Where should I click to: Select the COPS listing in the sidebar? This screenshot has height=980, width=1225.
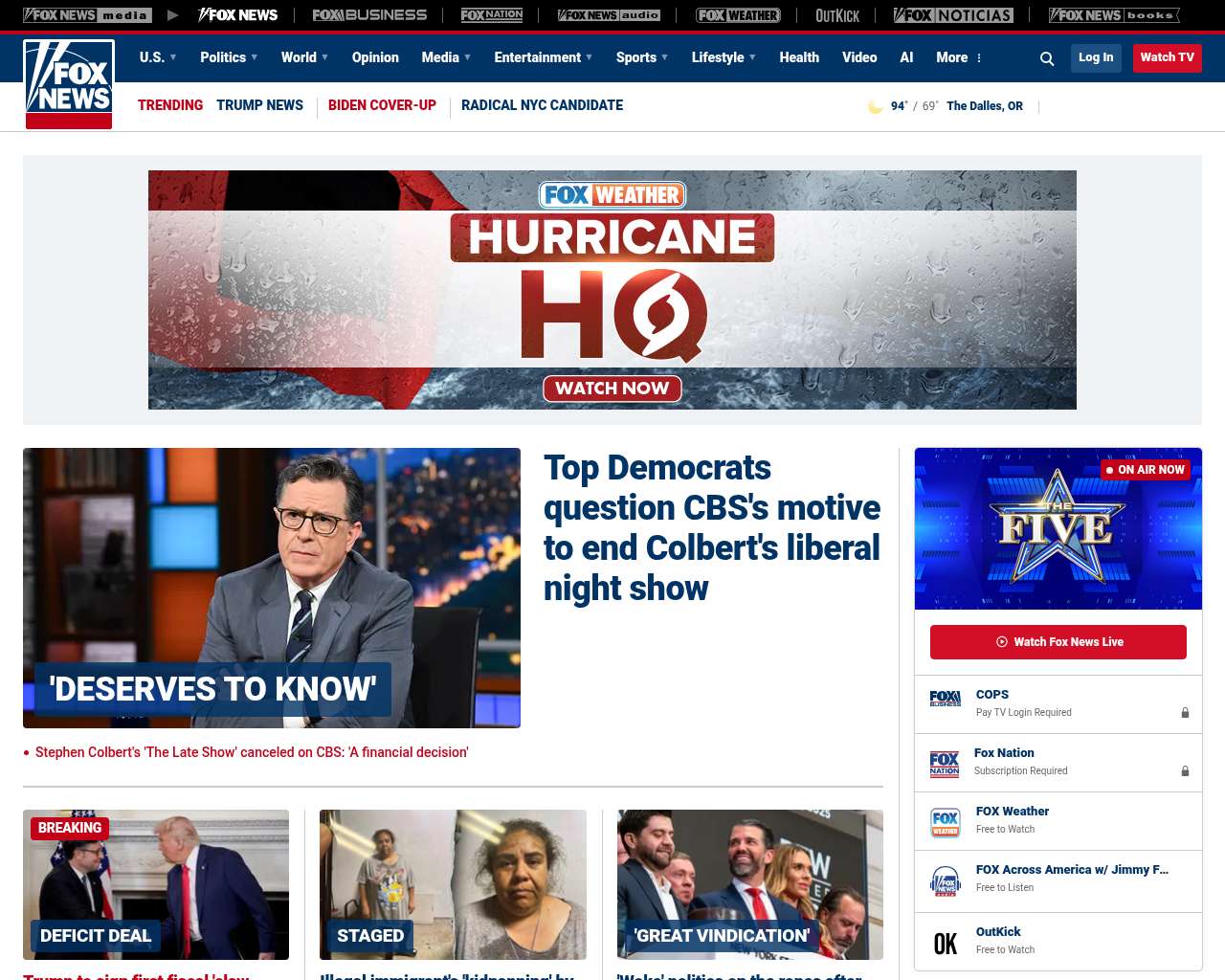click(x=1058, y=704)
